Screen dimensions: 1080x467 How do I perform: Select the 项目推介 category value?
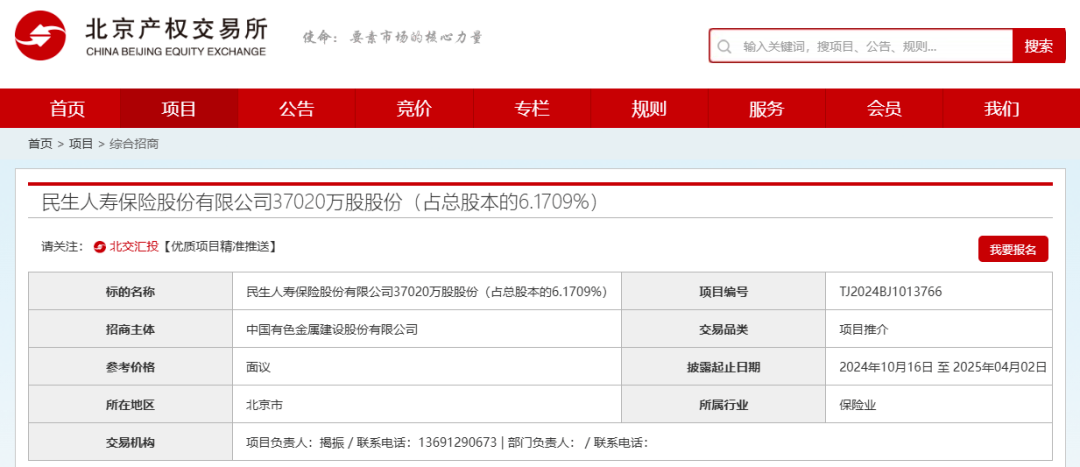[x=864, y=329]
